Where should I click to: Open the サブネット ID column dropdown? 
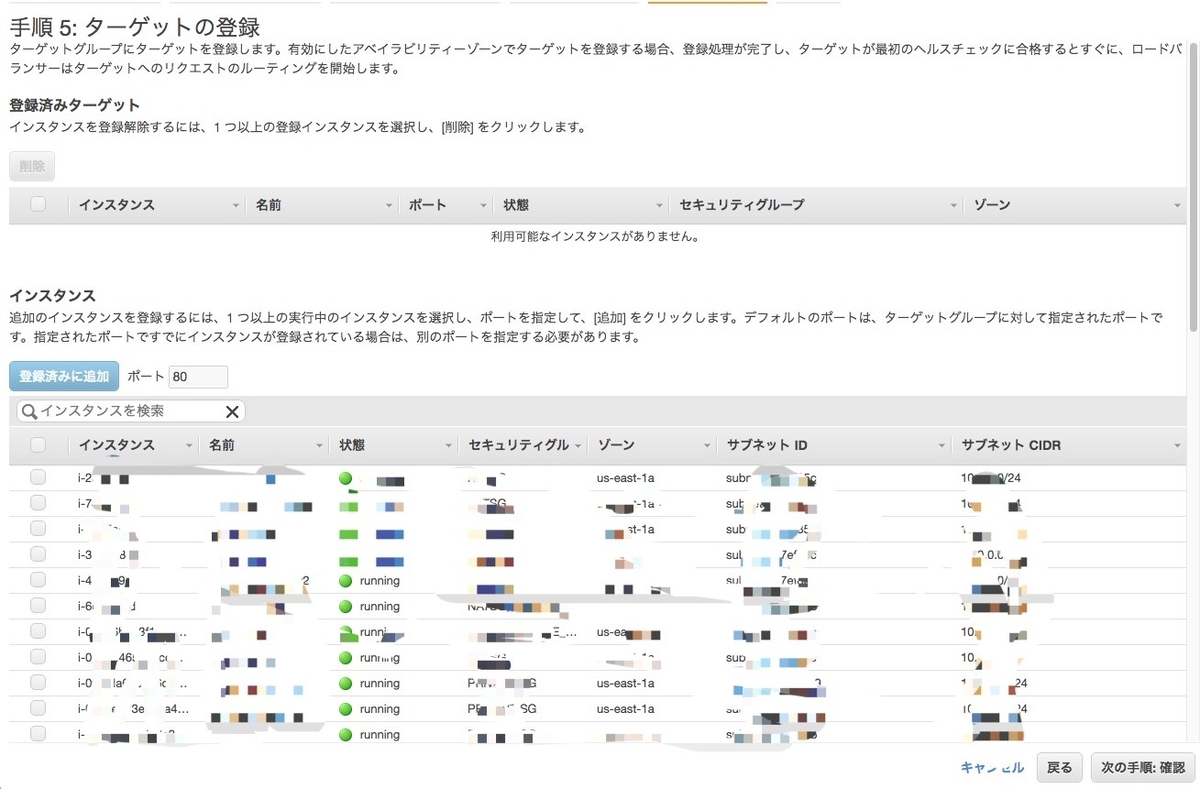(x=942, y=444)
